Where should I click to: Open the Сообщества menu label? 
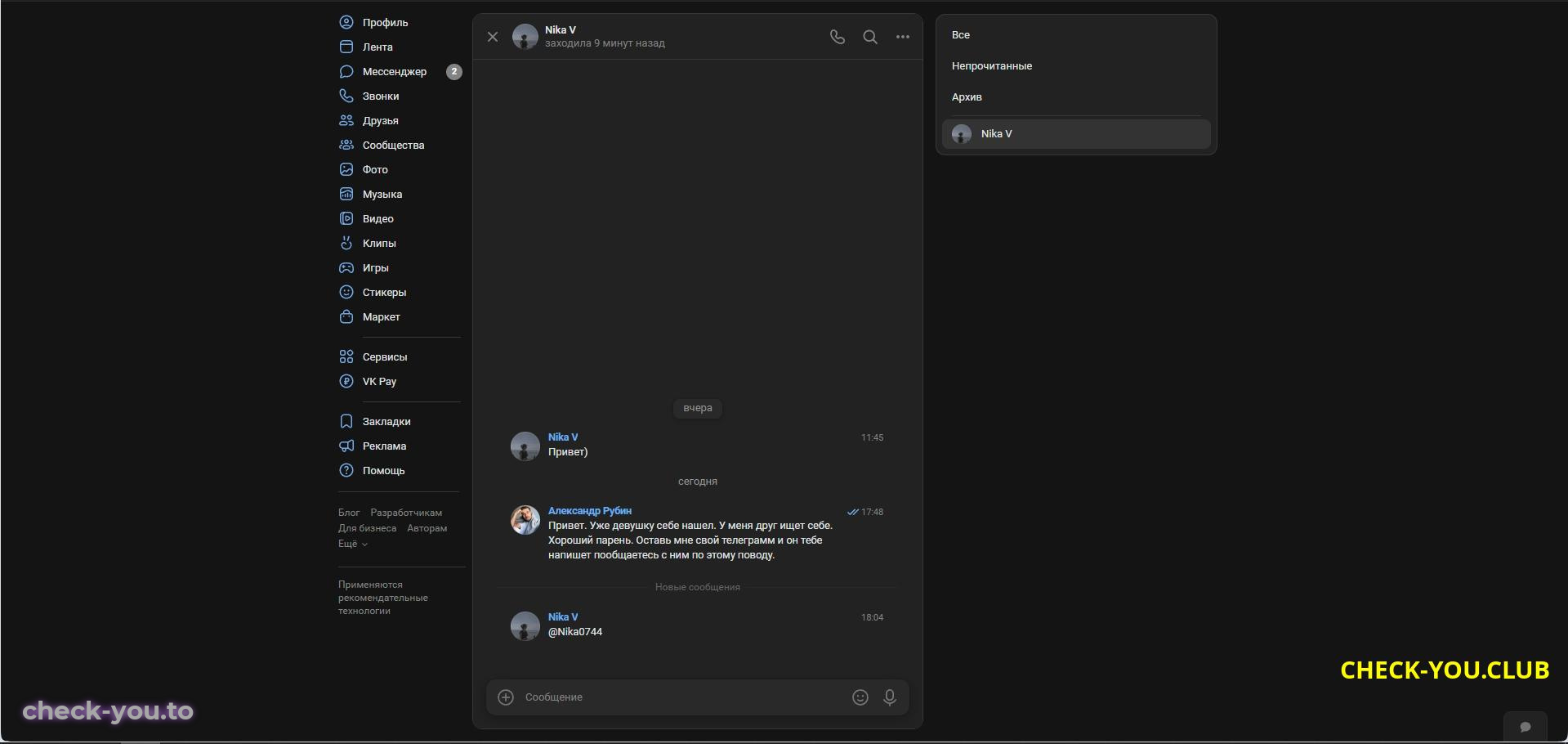coord(394,145)
